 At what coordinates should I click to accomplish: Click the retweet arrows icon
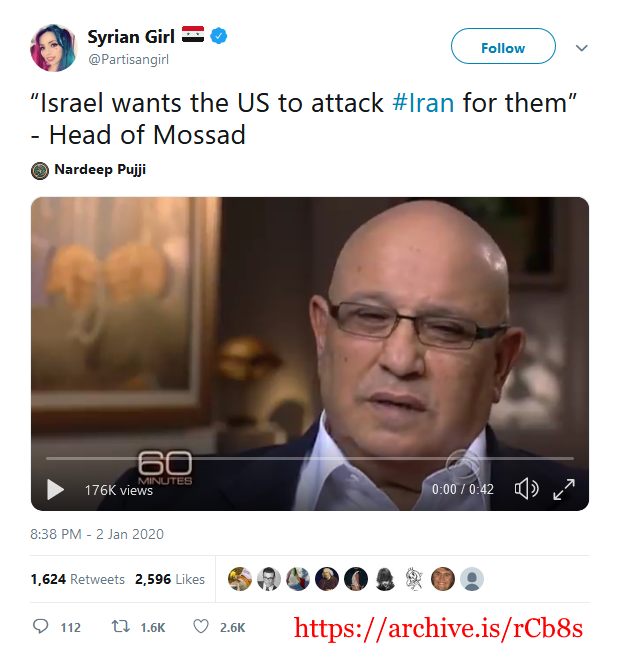tap(121, 627)
